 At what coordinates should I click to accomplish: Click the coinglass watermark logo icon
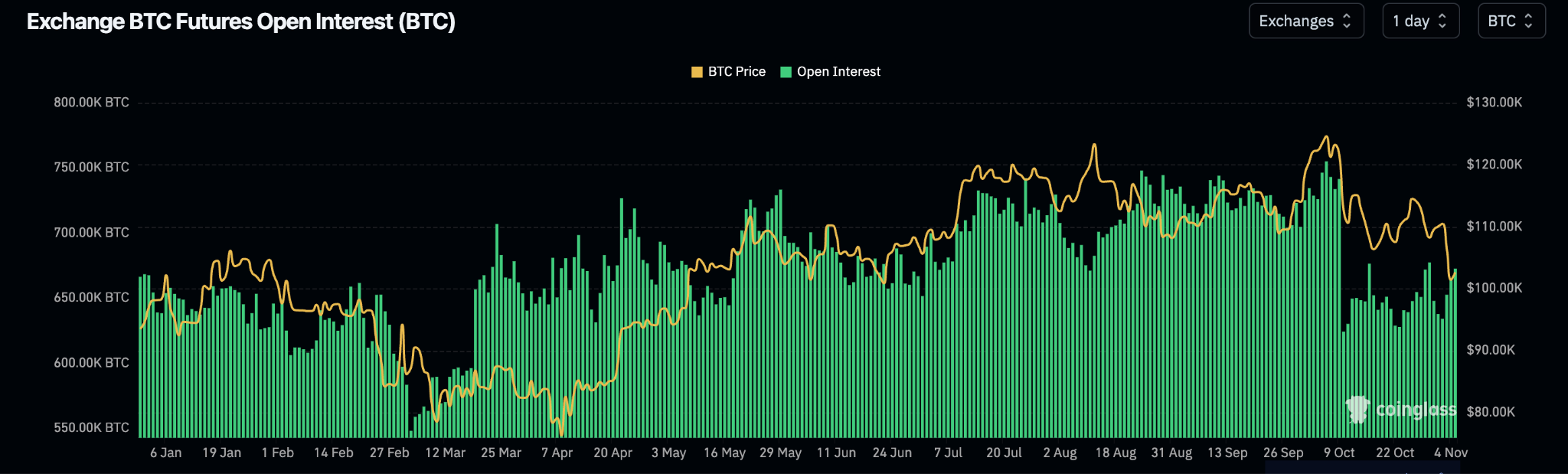pyautogui.click(x=1357, y=409)
